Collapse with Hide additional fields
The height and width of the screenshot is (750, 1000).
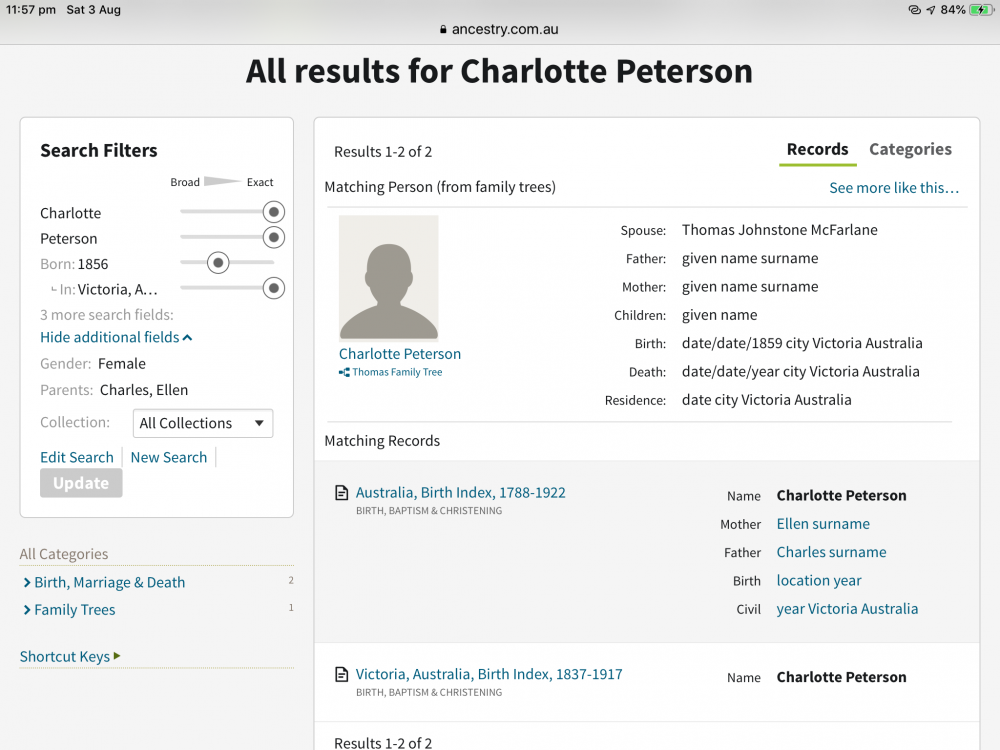tap(116, 337)
